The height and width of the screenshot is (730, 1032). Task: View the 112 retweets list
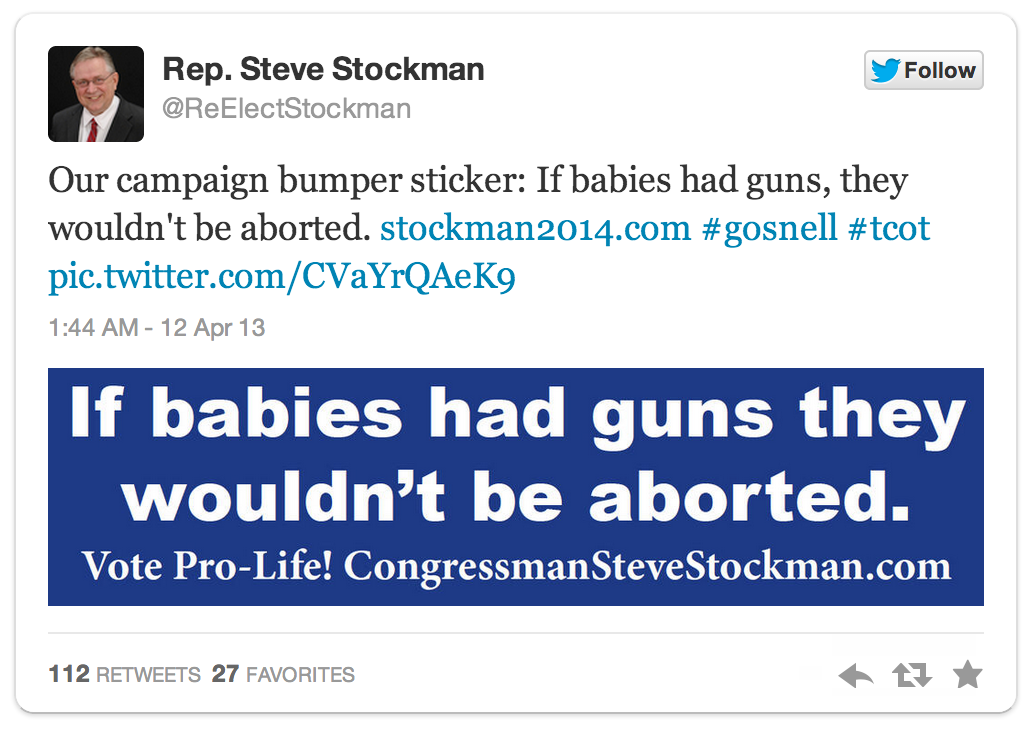[x=125, y=675]
